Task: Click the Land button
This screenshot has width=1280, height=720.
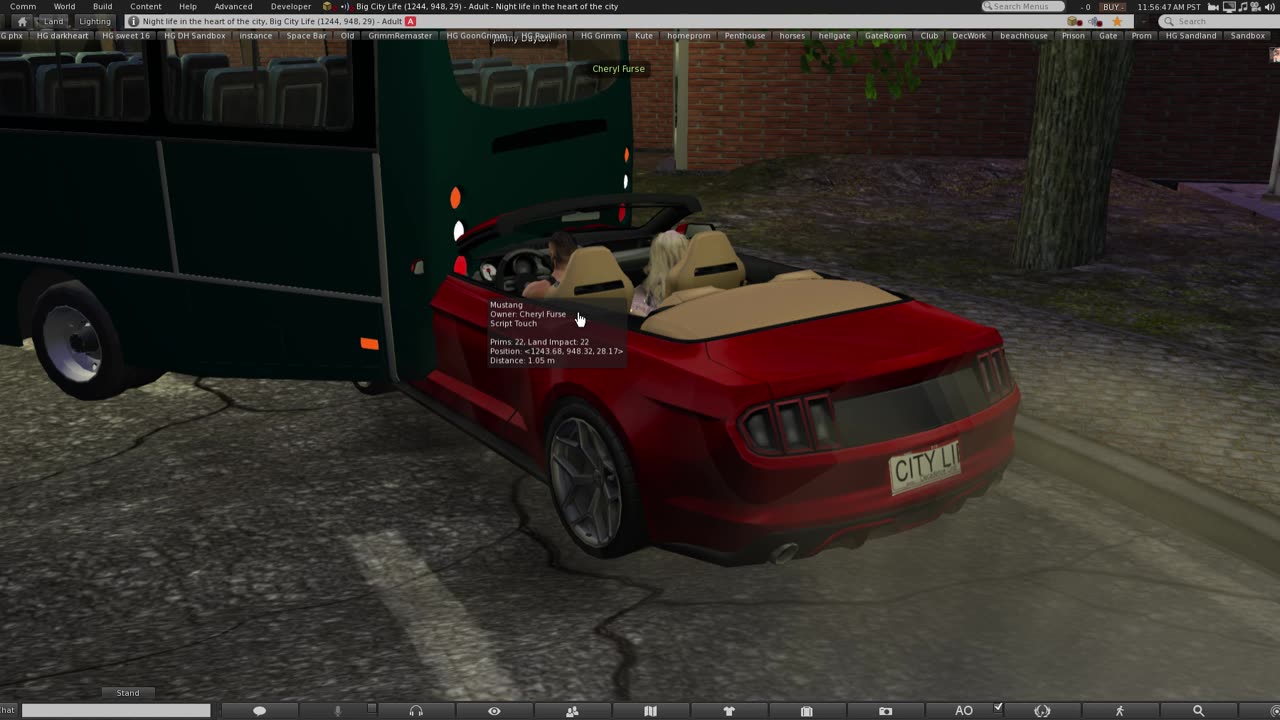Action: click(x=53, y=21)
